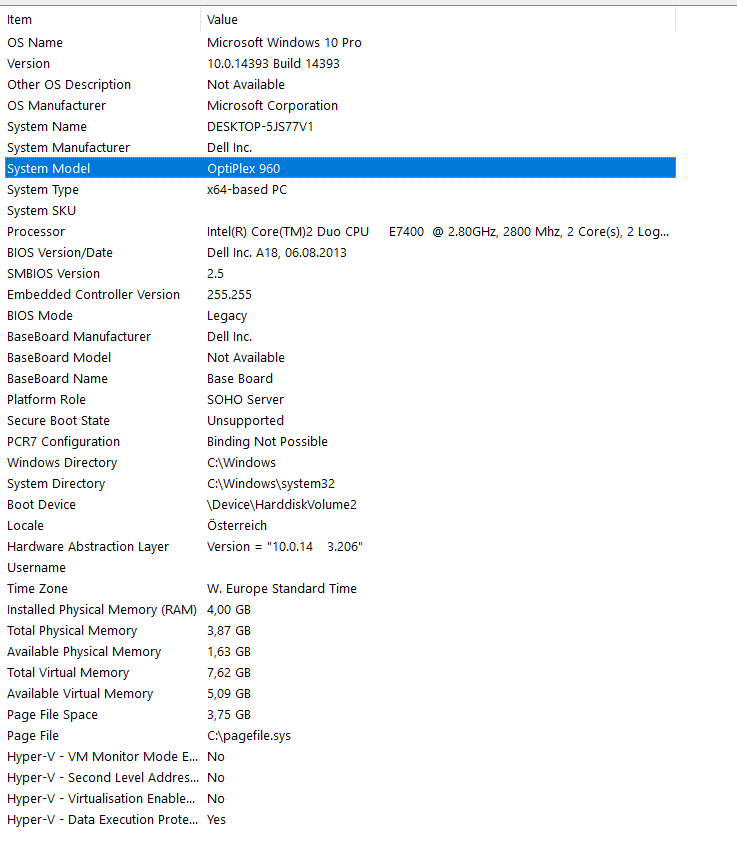Click the value OptiPlex 960
Viewport: 737px width, 868px height.
(x=244, y=169)
